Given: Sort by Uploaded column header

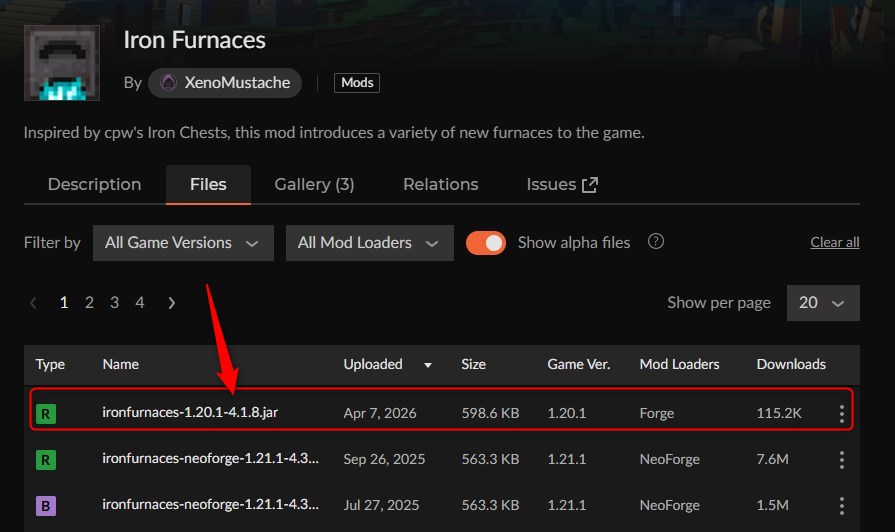Looking at the screenshot, I should pyautogui.click(x=373, y=364).
